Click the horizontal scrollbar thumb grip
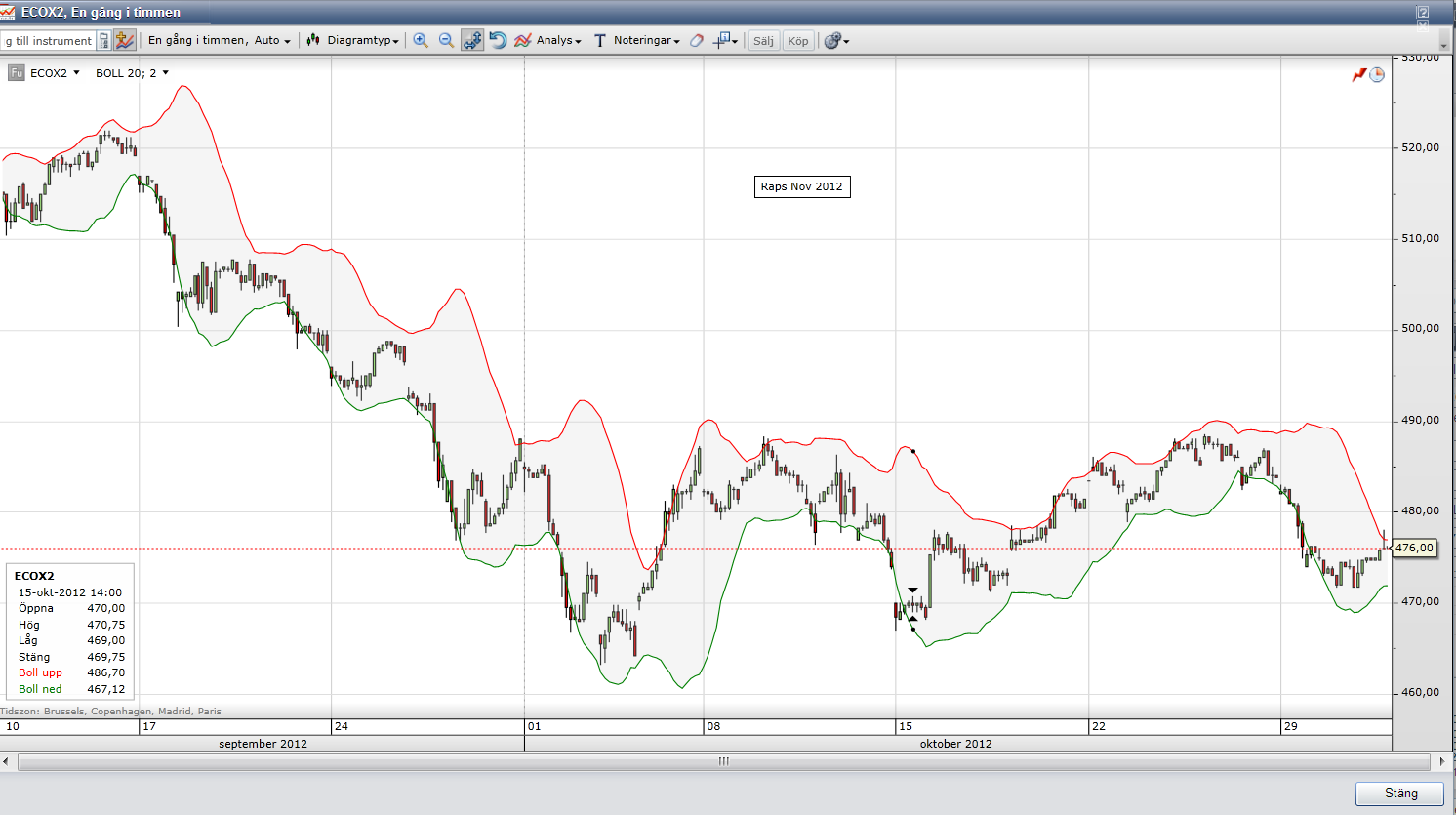Image resolution: width=1456 pixels, height=815 pixels. tap(724, 761)
